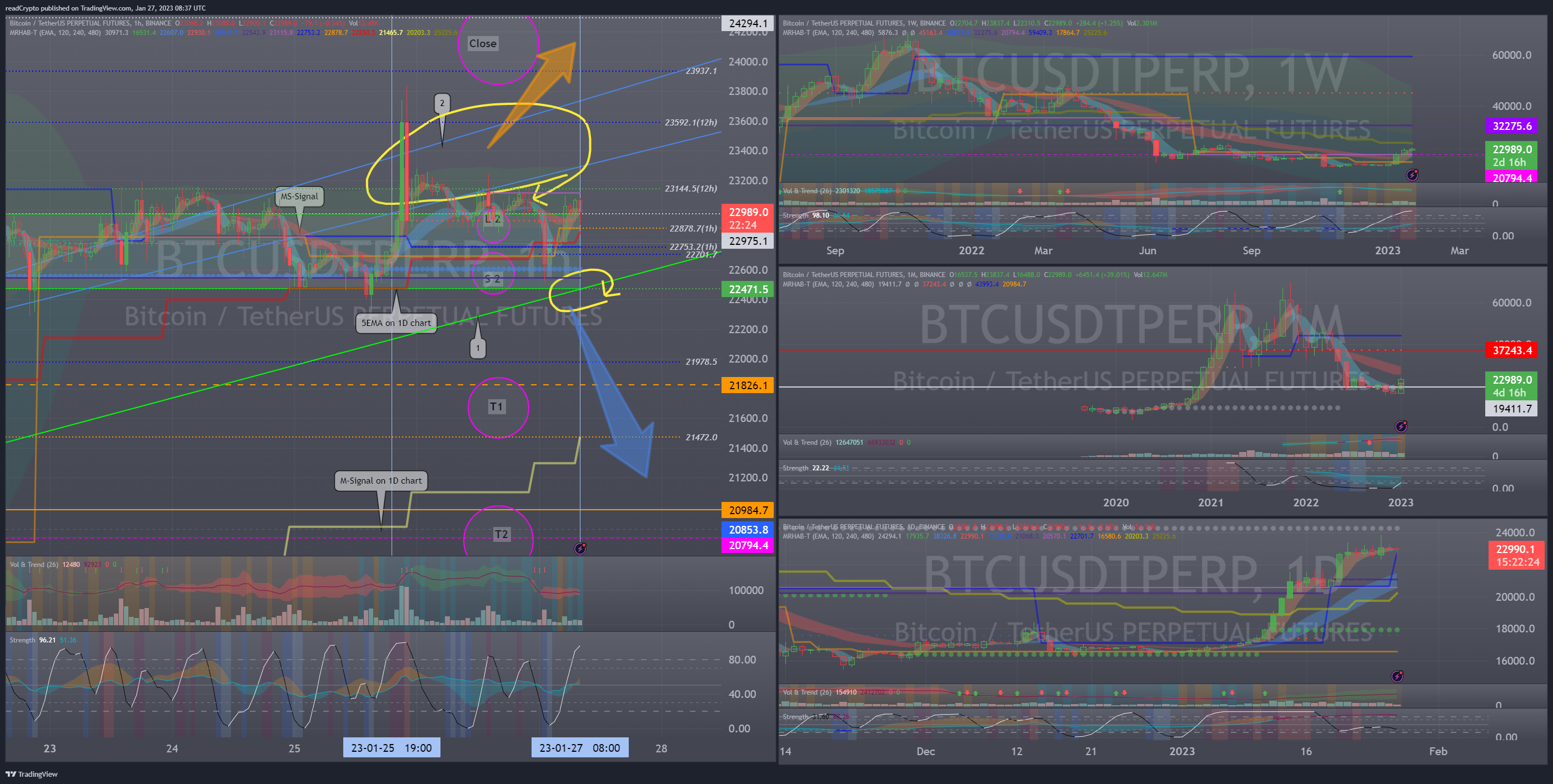Click the orange 20984.7 price label
The height and width of the screenshot is (784, 1553).
point(748,510)
